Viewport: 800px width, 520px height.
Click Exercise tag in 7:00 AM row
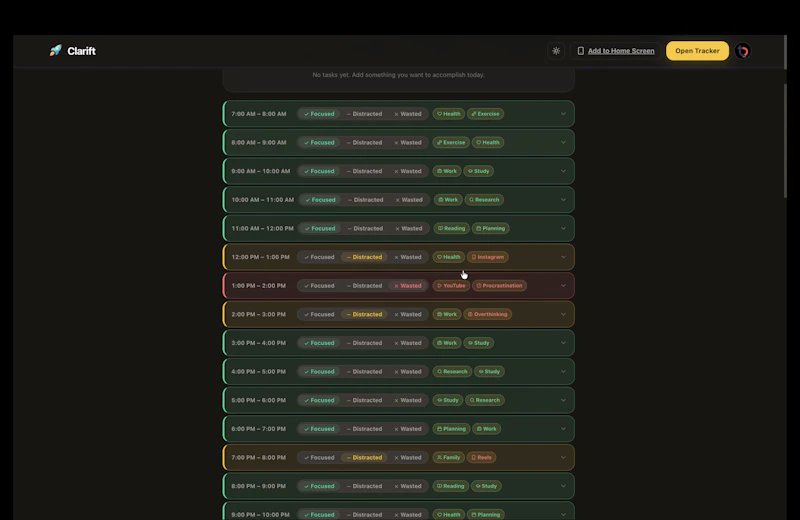pyautogui.click(x=485, y=114)
